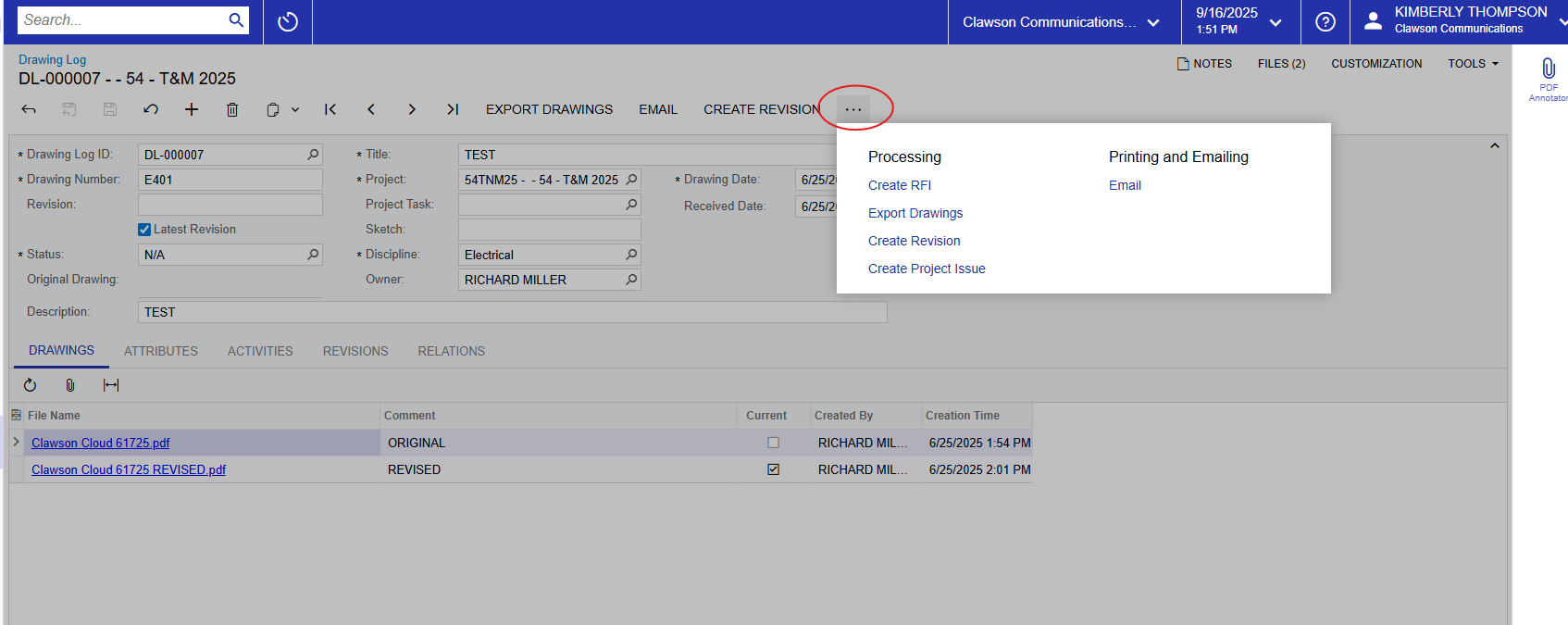Open the Tools dropdown menu
Image resolution: width=1568 pixels, height=625 pixels.
[x=1473, y=64]
